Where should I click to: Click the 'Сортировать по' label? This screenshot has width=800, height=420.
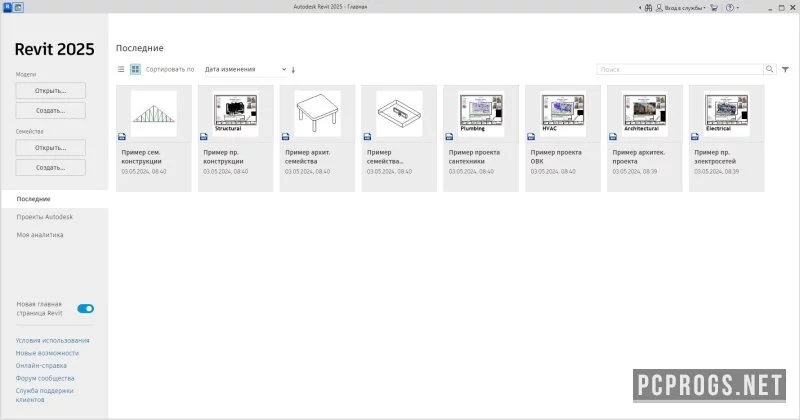(x=170, y=69)
